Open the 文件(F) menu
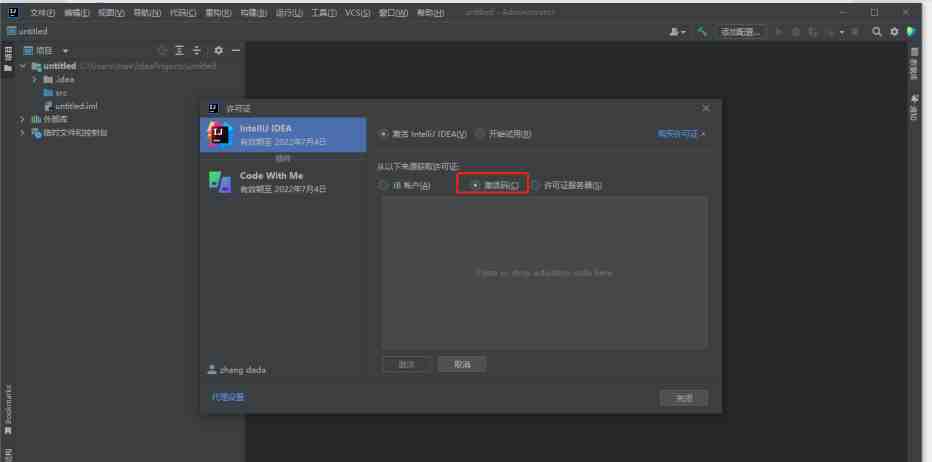 pyautogui.click(x=42, y=12)
